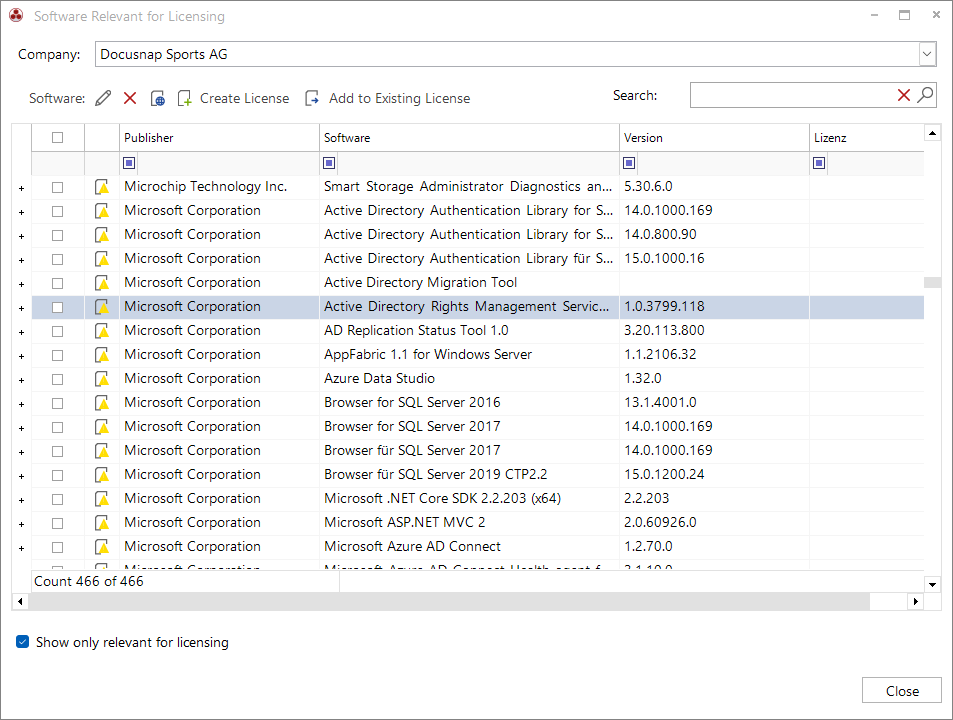Expand the Browser for SQL Server 2016 row
This screenshot has width=953, height=720.
tap(21, 404)
